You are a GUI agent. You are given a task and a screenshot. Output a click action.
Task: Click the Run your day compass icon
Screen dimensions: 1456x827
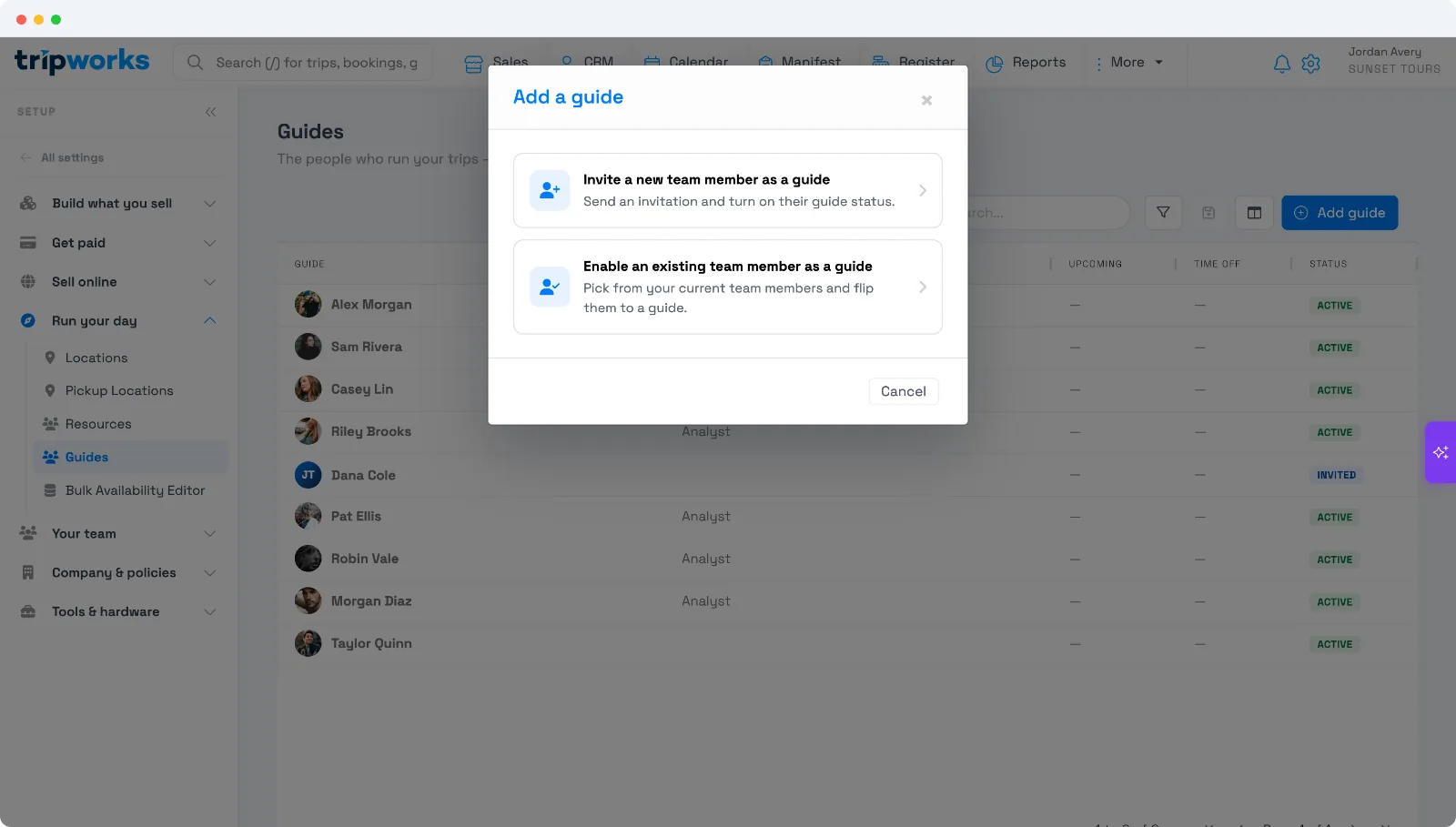click(x=28, y=321)
